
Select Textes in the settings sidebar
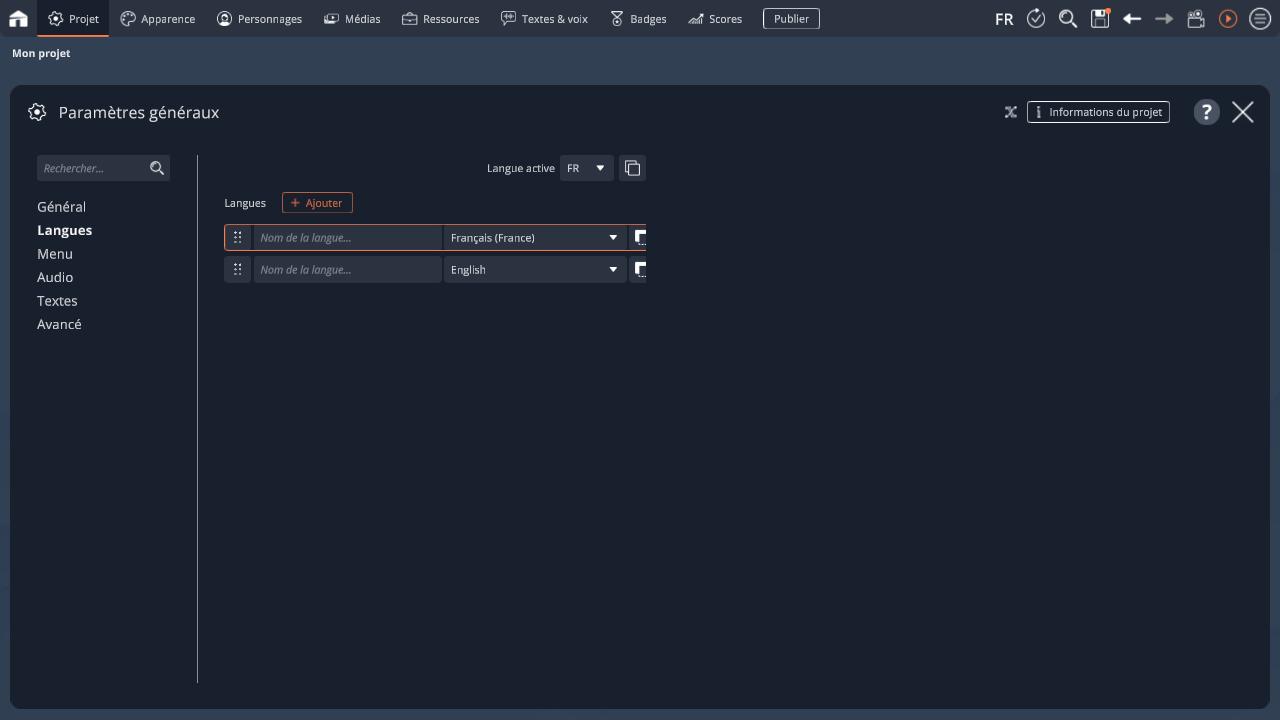[57, 301]
